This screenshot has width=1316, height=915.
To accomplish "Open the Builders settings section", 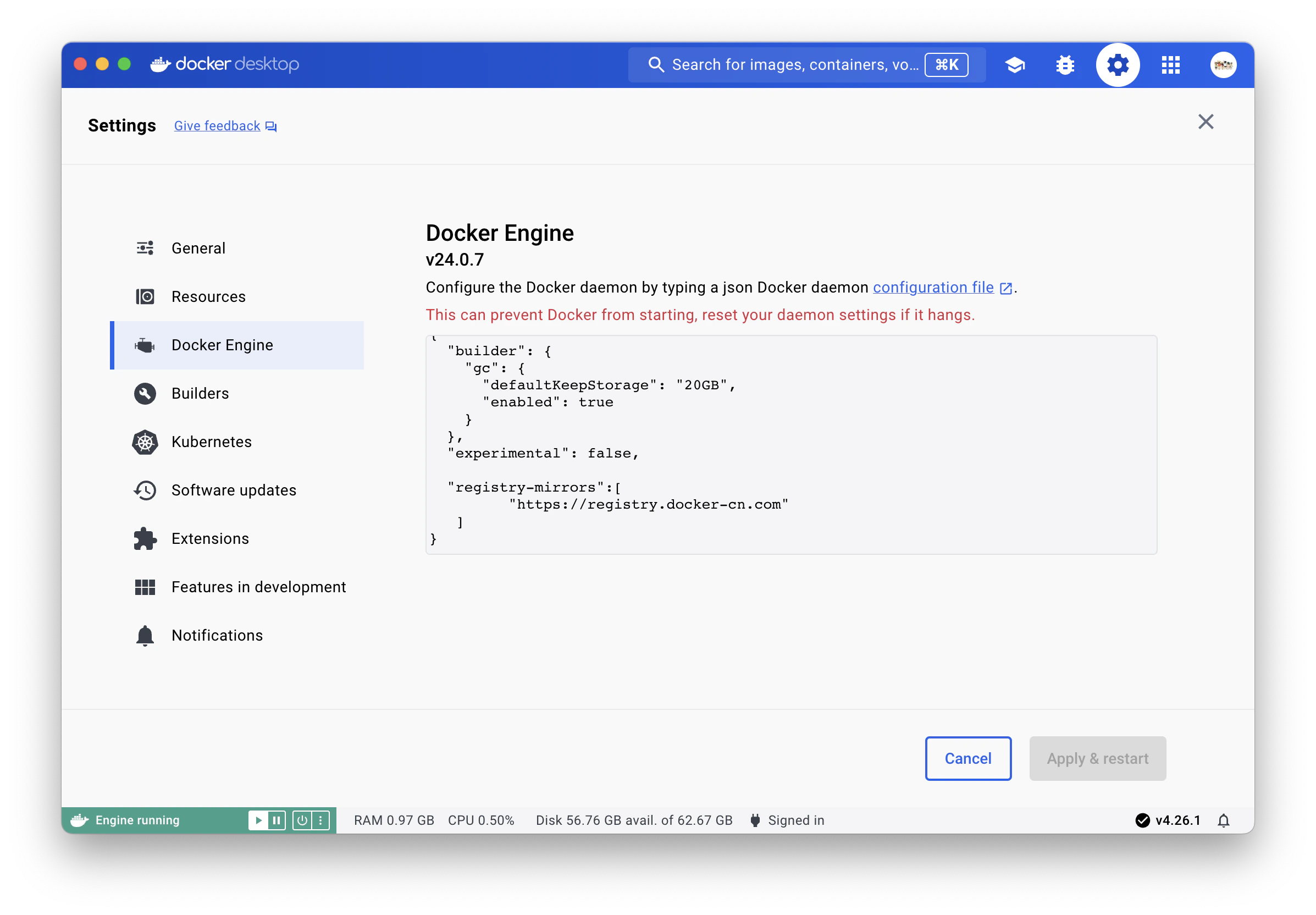I will [200, 393].
